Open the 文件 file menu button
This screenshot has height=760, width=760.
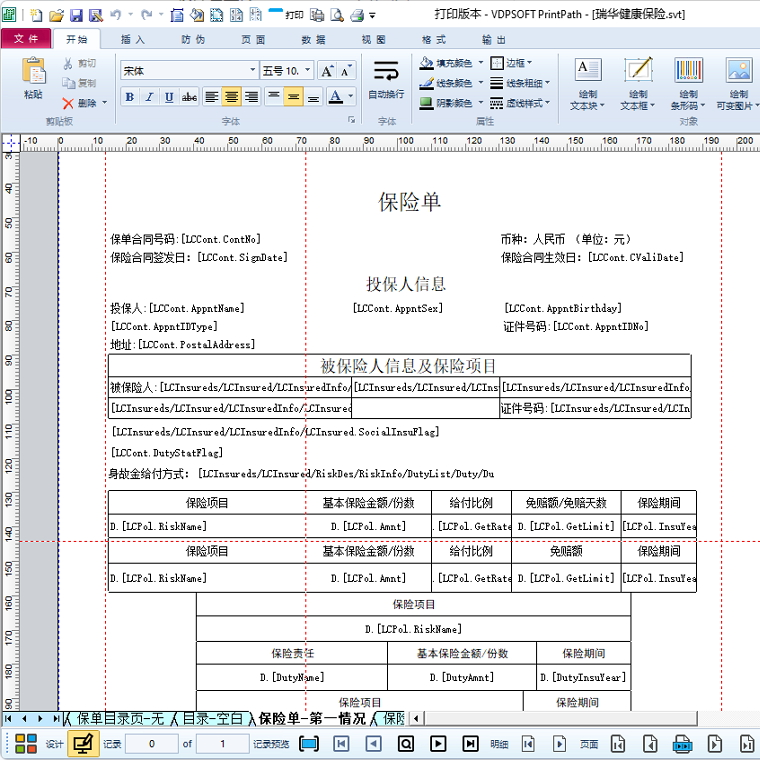tap(26, 39)
